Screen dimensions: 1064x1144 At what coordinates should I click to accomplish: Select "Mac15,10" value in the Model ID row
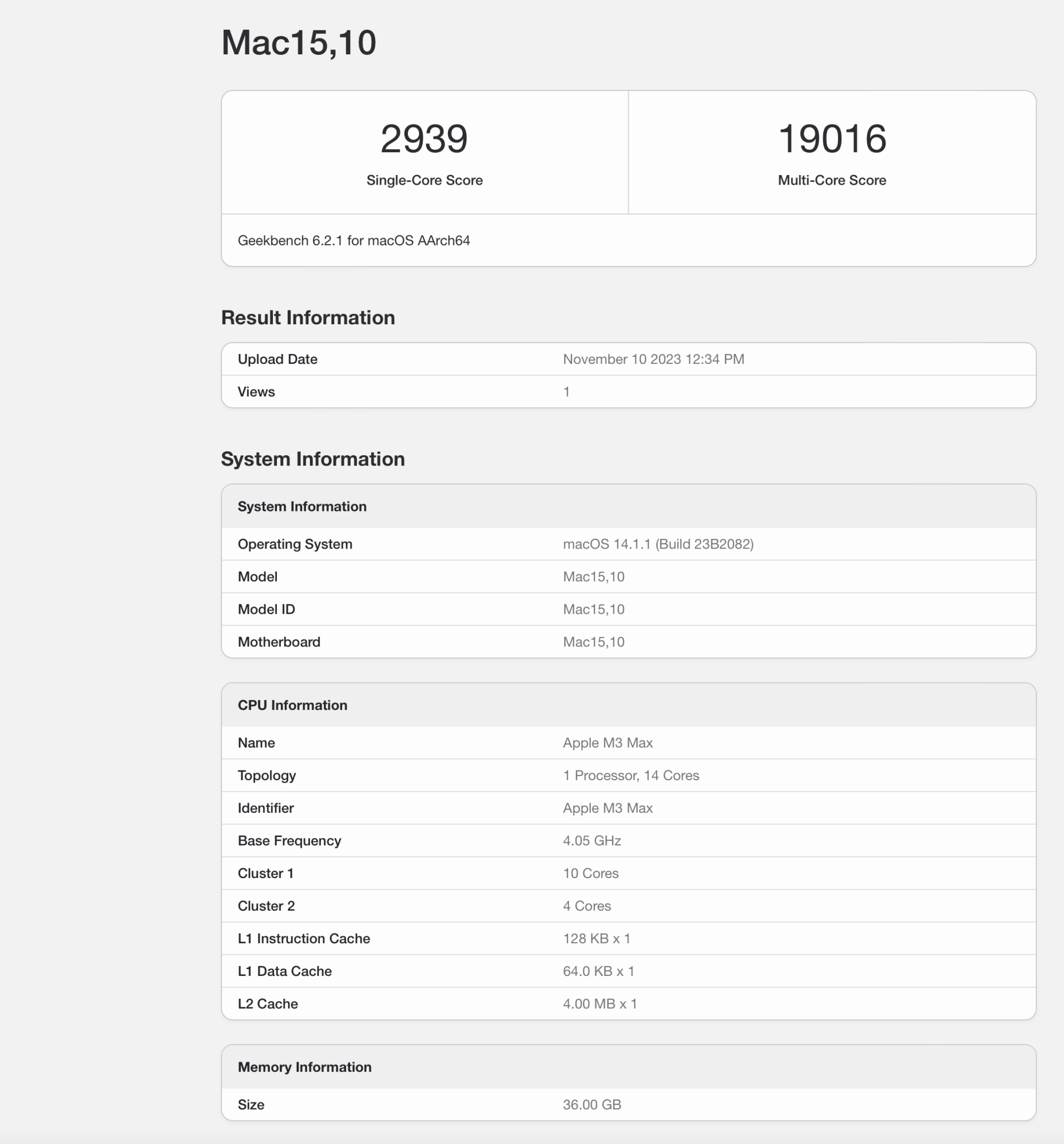[594, 609]
